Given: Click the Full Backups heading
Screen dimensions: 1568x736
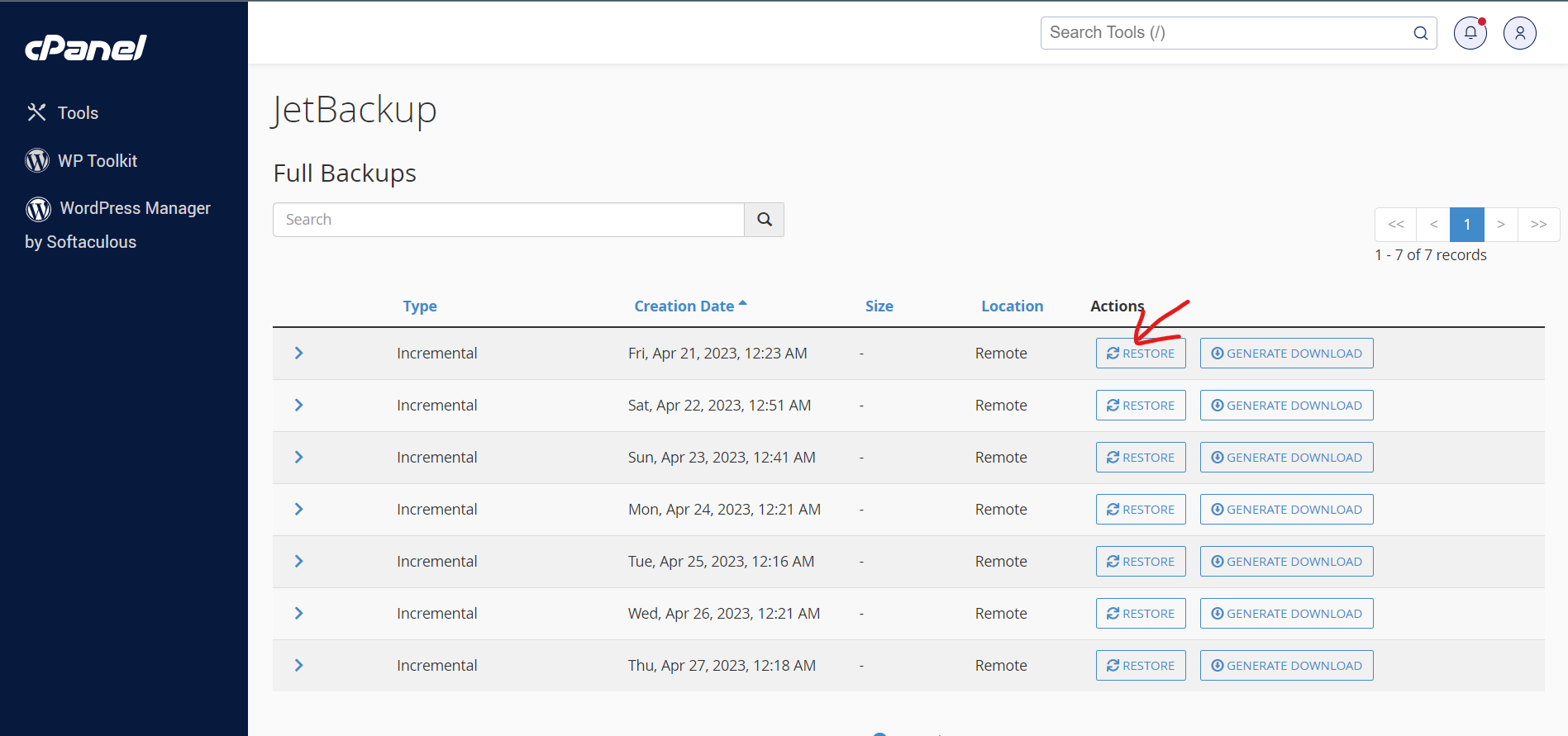Looking at the screenshot, I should pyautogui.click(x=345, y=173).
